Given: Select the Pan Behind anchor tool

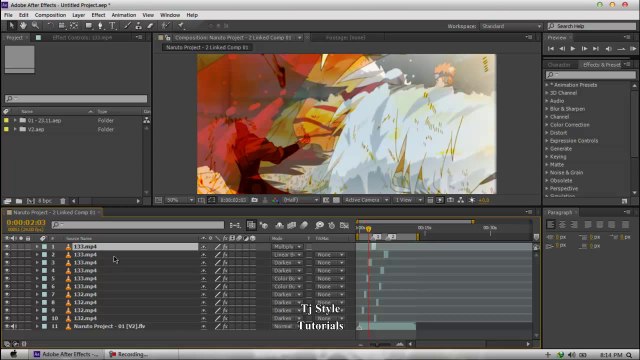Looking at the screenshot, I should 74,26.
